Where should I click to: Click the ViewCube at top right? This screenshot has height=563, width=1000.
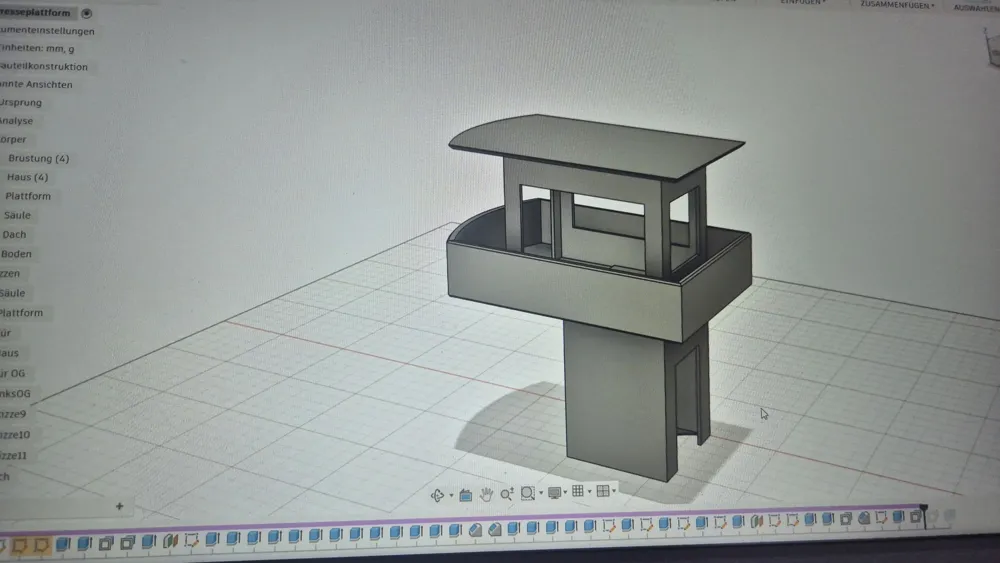click(x=992, y=48)
